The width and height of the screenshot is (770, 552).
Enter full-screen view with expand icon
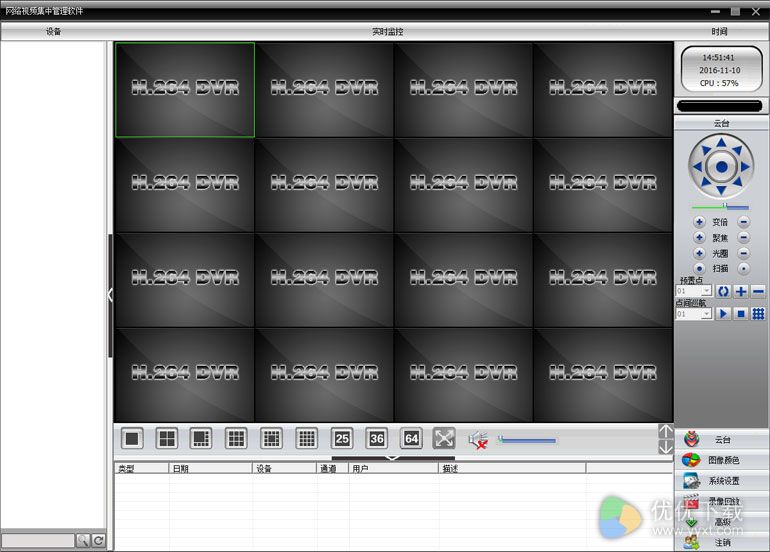tap(444, 439)
